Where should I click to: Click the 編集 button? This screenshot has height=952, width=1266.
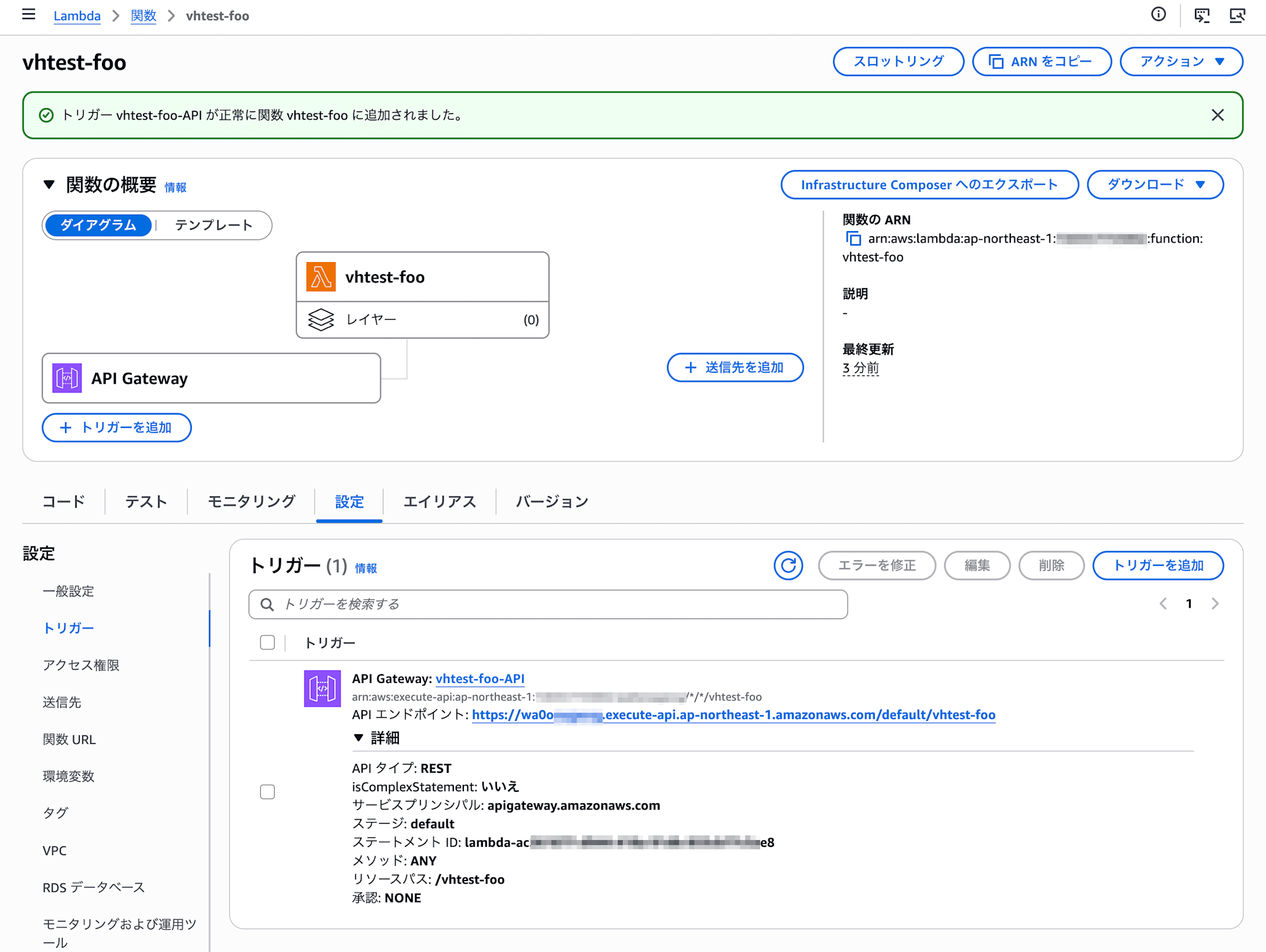point(977,565)
